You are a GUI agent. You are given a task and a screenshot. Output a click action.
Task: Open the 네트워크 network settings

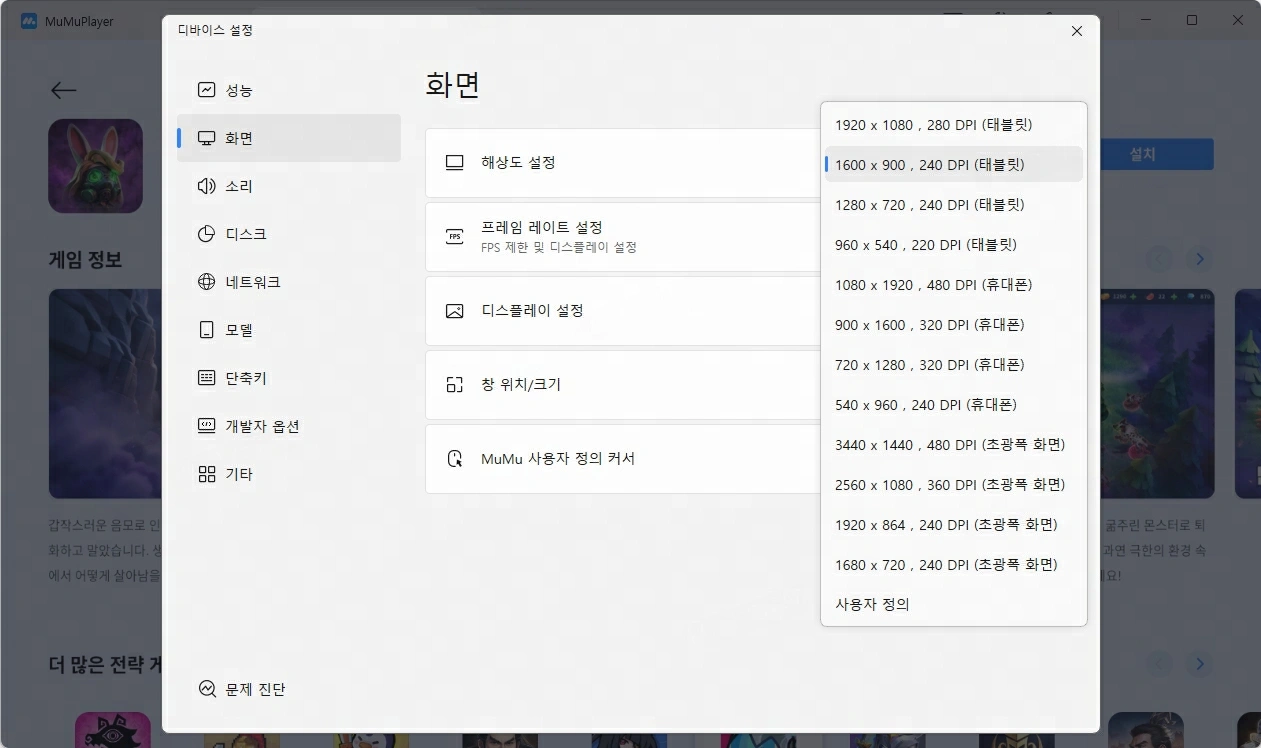point(289,282)
